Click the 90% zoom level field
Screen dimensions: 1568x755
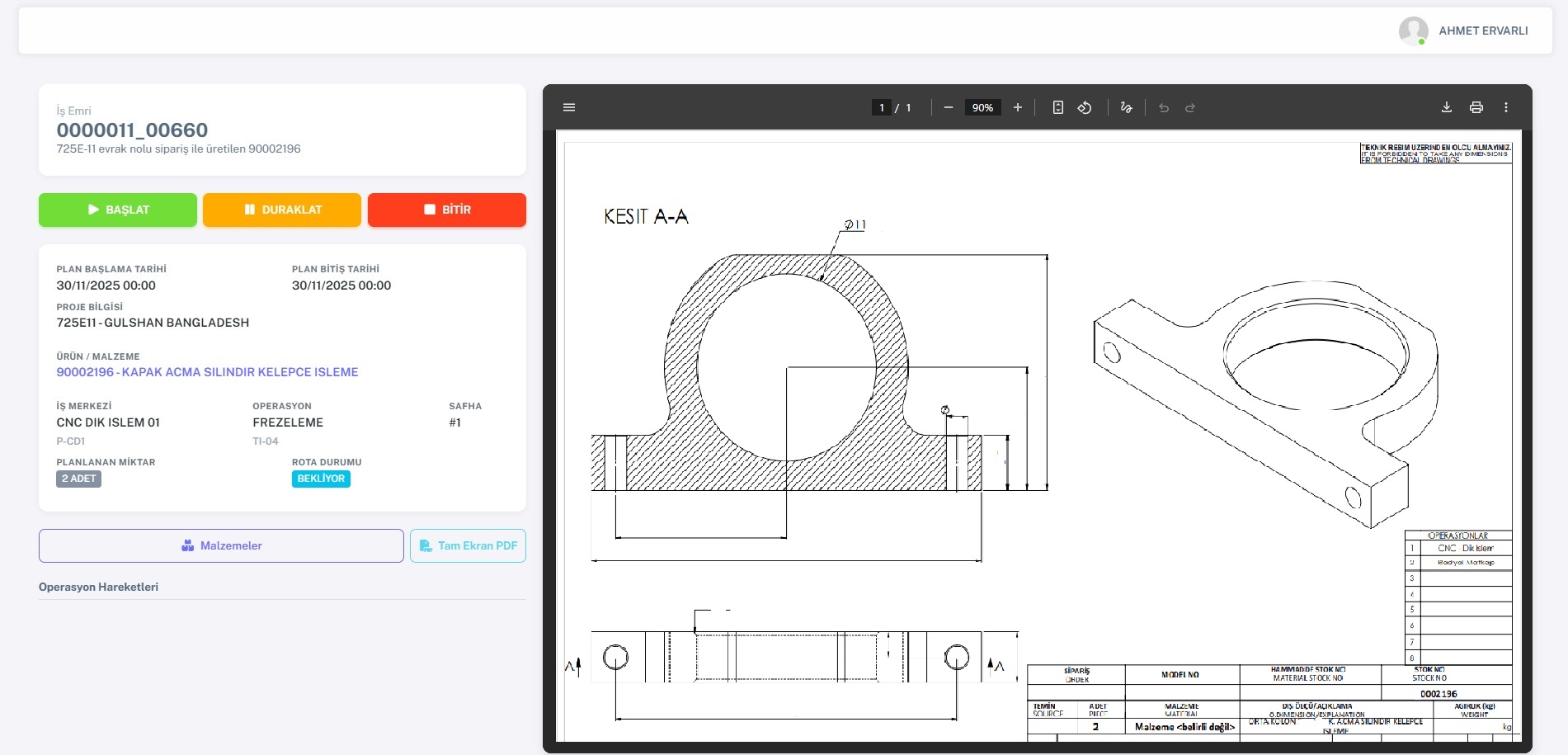[982, 107]
